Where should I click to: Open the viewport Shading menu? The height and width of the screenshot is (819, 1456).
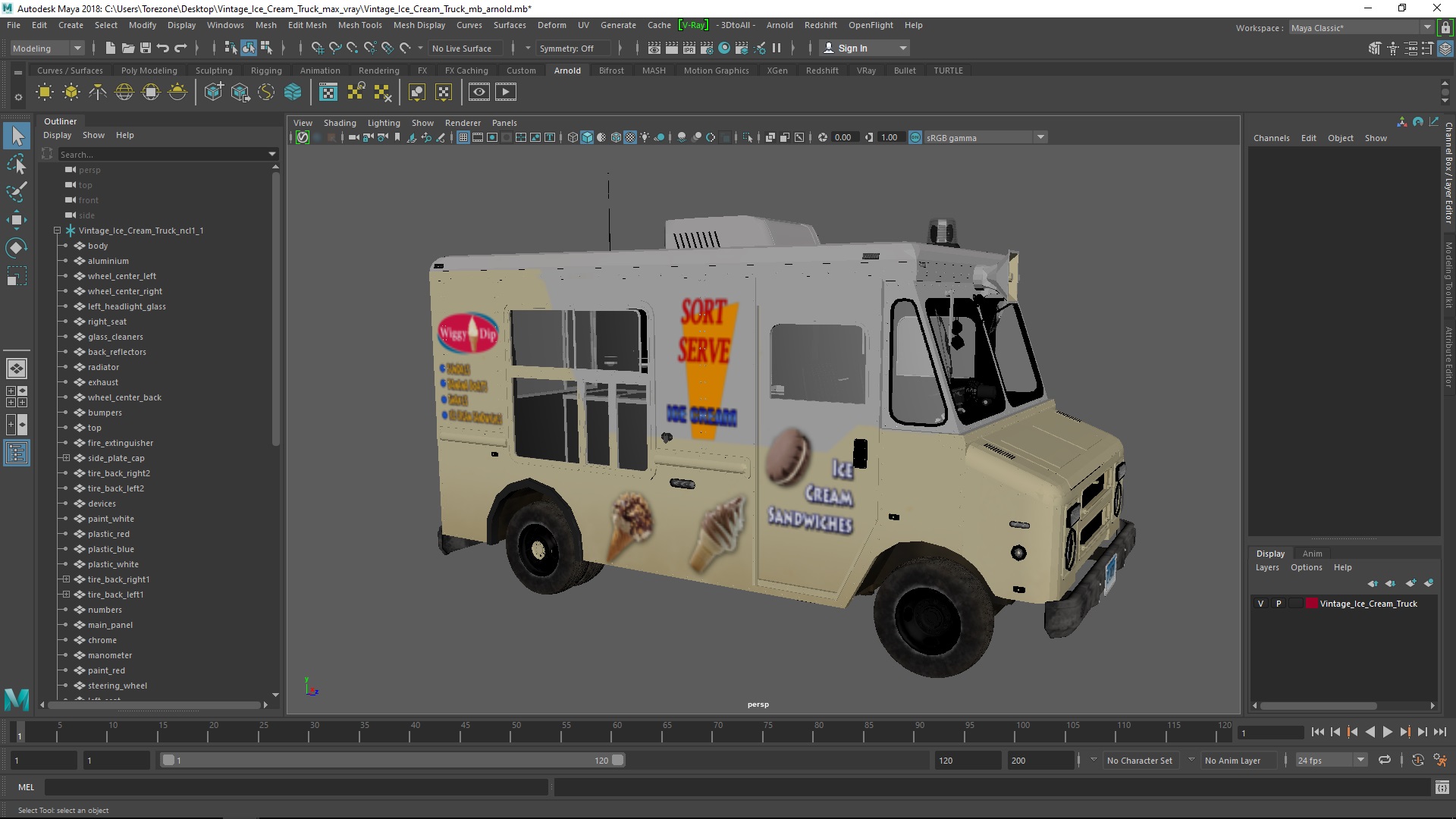coord(339,123)
